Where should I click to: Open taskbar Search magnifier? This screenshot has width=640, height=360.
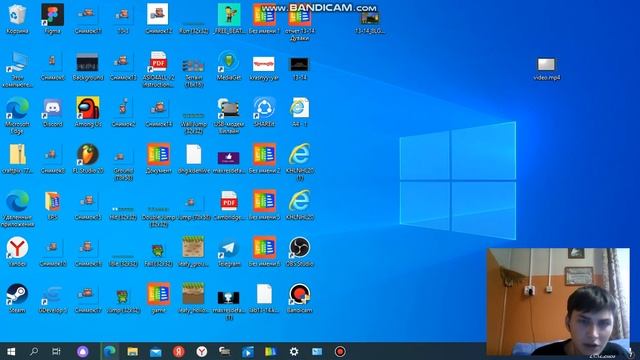click(34, 351)
